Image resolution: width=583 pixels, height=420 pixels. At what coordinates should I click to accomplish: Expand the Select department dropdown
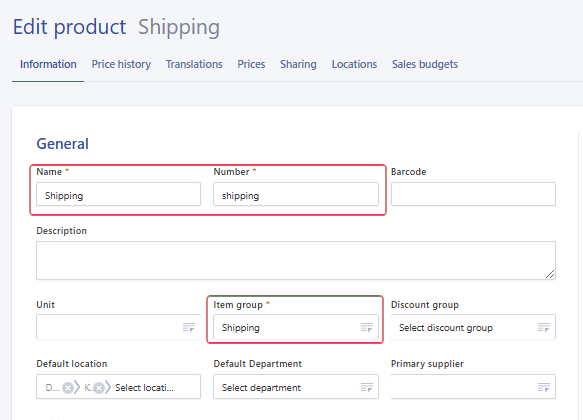point(296,387)
